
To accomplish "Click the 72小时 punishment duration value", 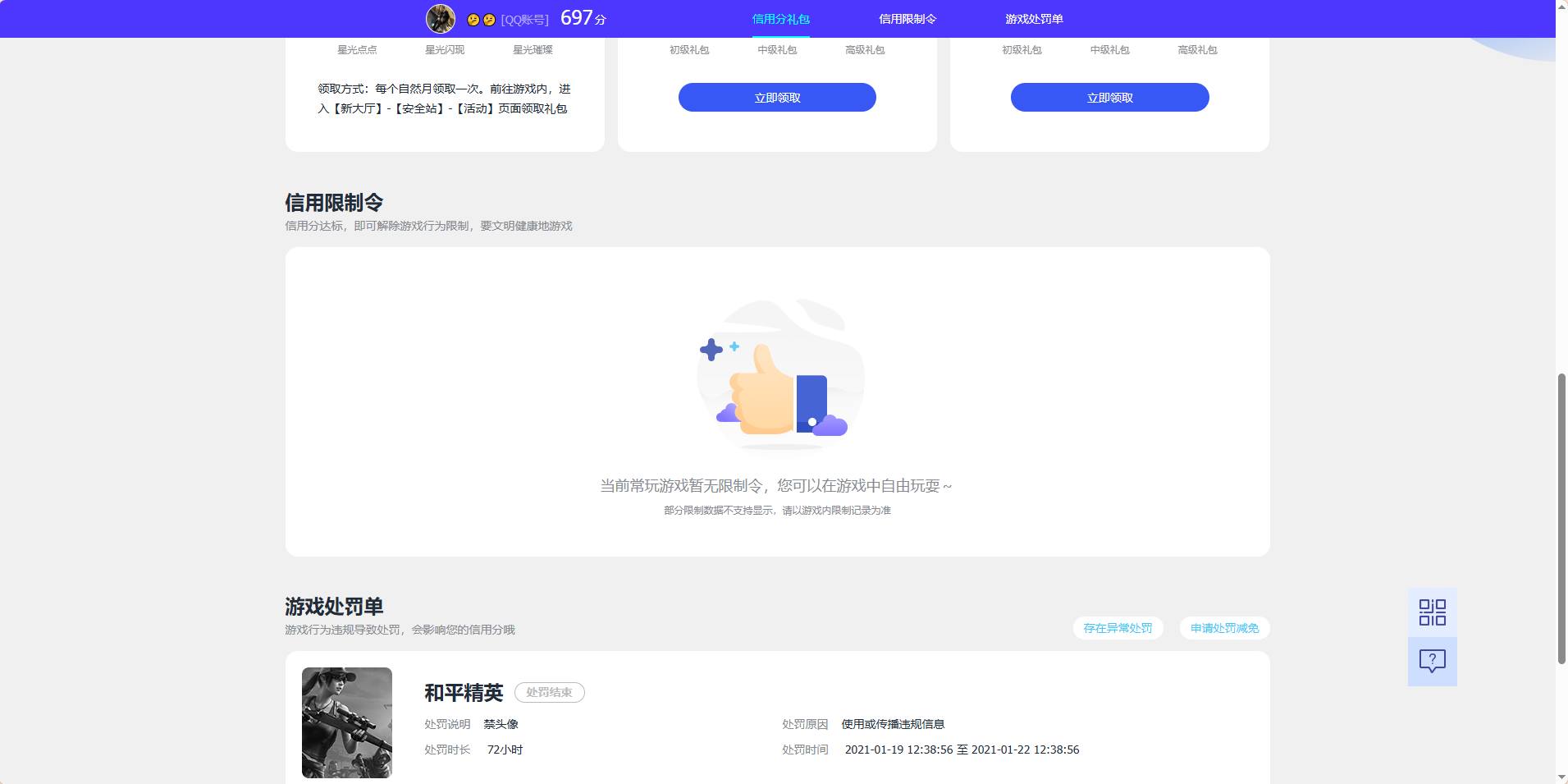I will (x=505, y=750).
